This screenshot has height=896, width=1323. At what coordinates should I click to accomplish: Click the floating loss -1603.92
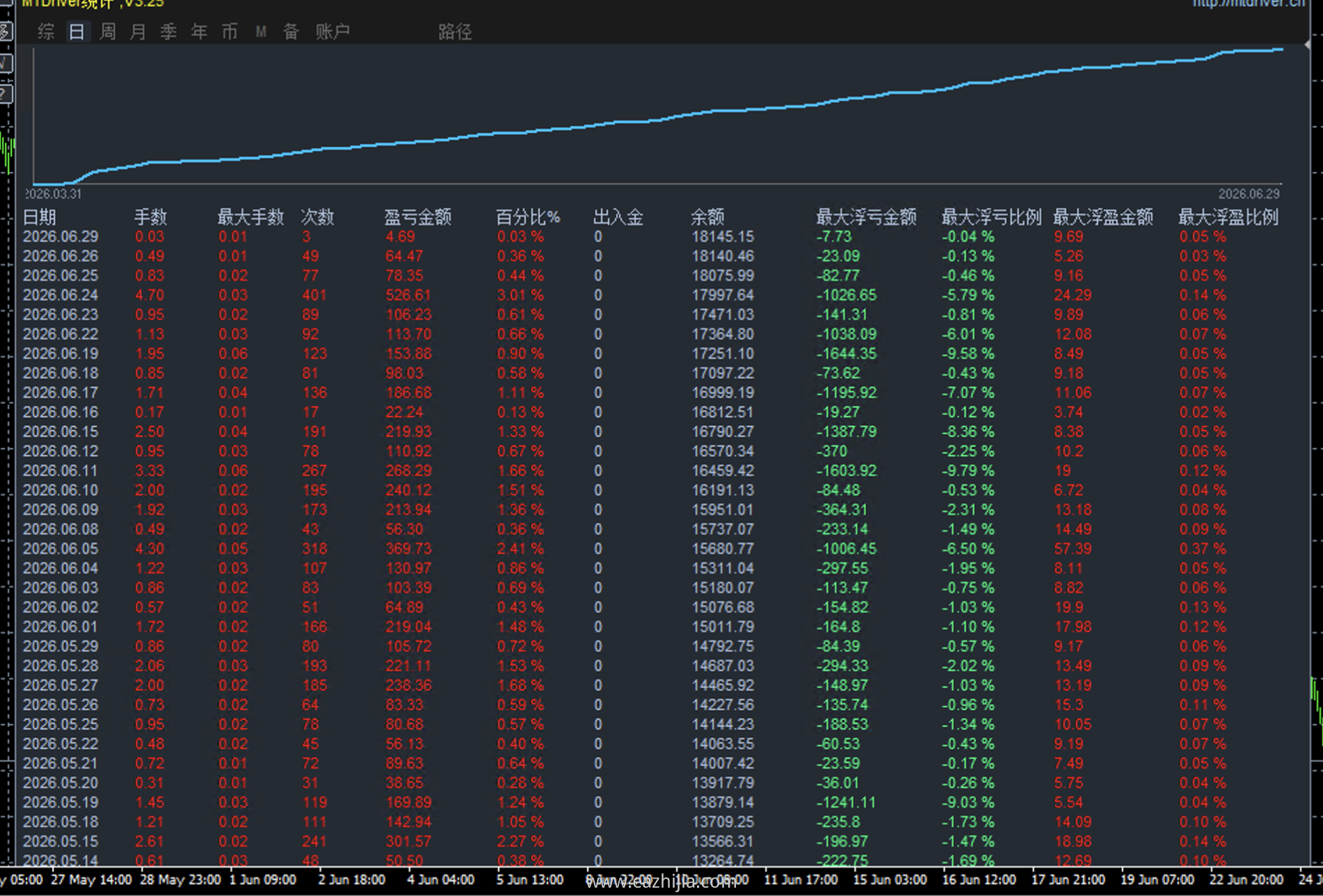[x=847, y=470]
